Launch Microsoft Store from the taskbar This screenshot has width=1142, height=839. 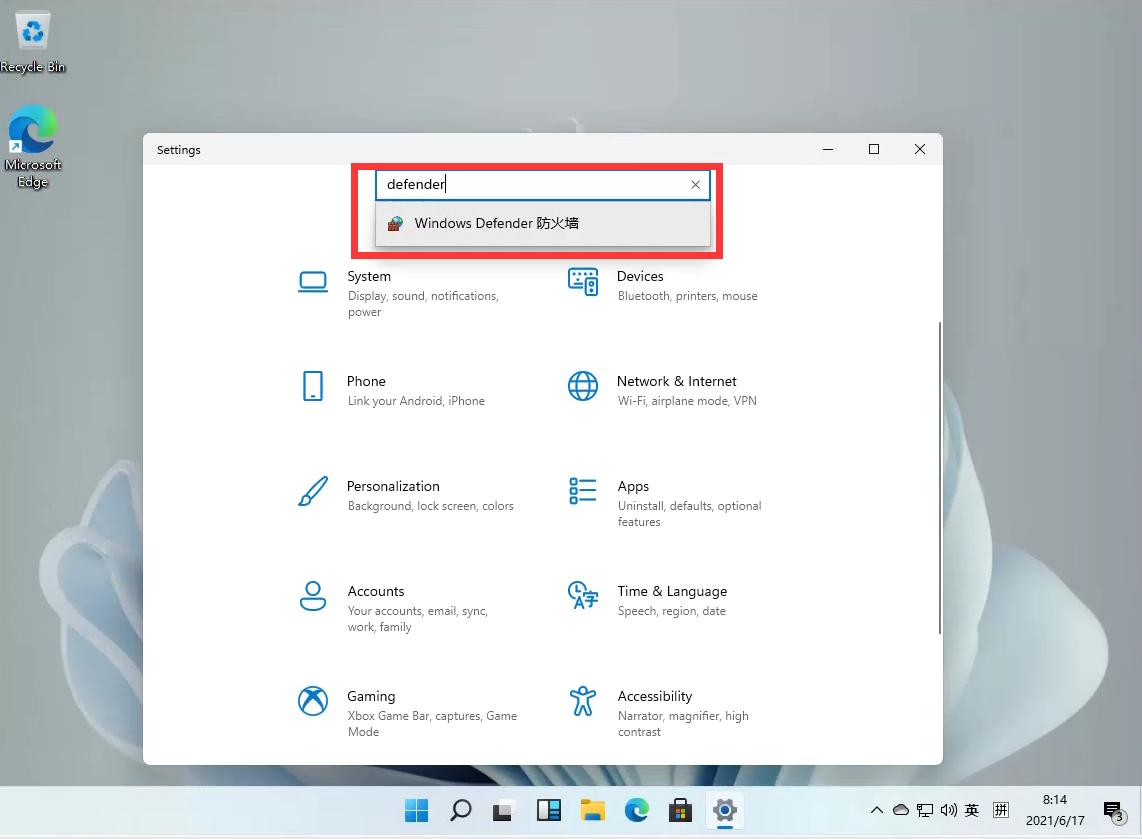(x=680, y=810)
